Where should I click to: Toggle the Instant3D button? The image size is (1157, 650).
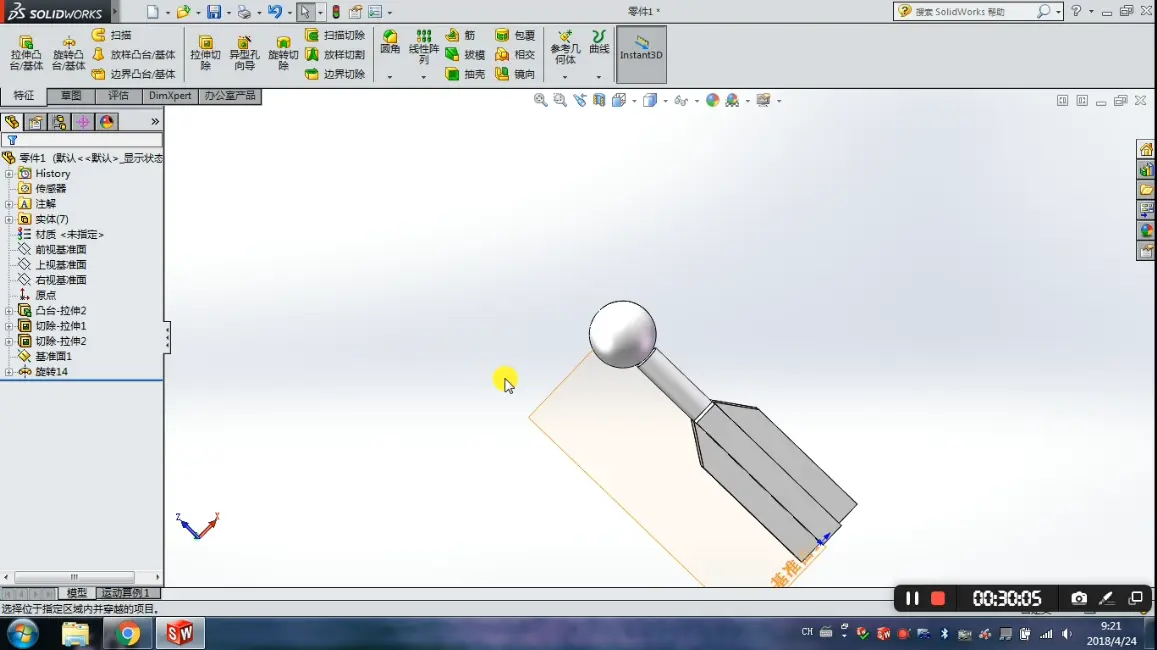(641, 54)
